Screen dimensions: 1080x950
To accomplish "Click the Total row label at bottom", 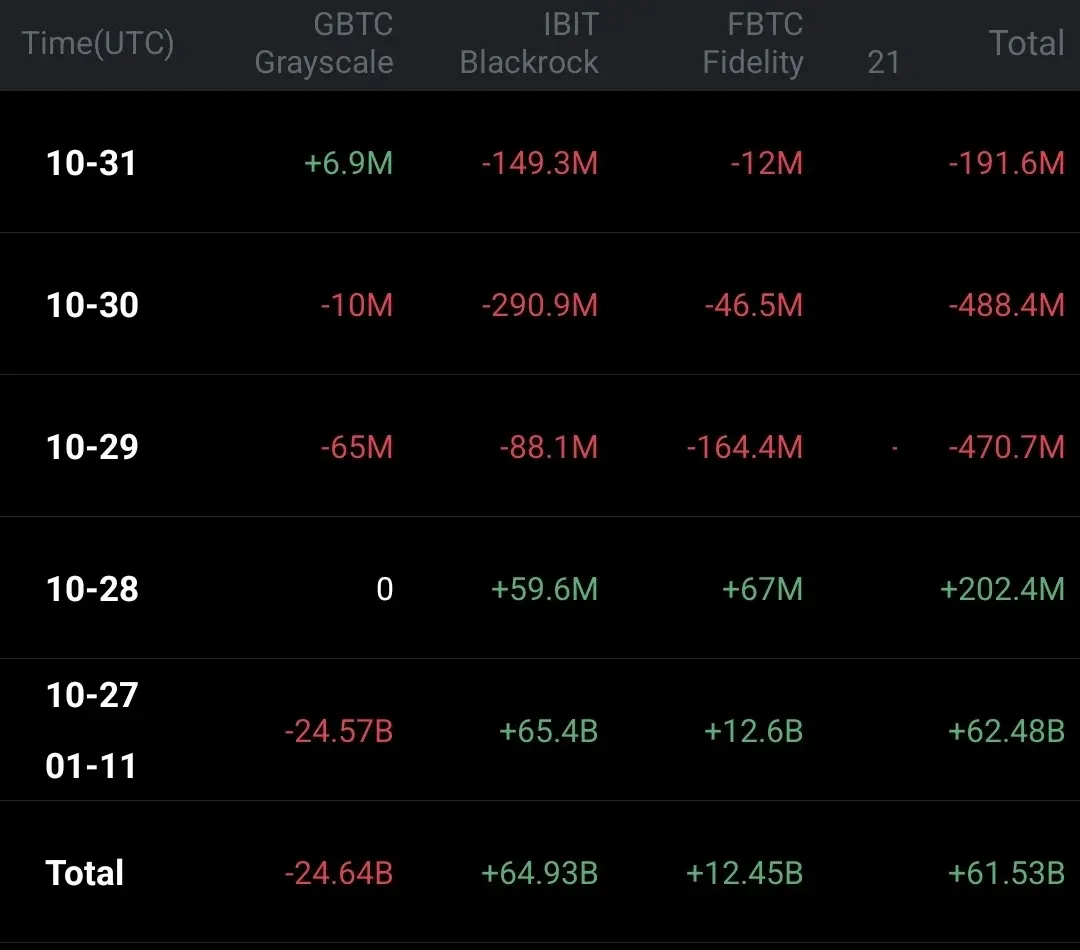I will [x=85, y=873].
